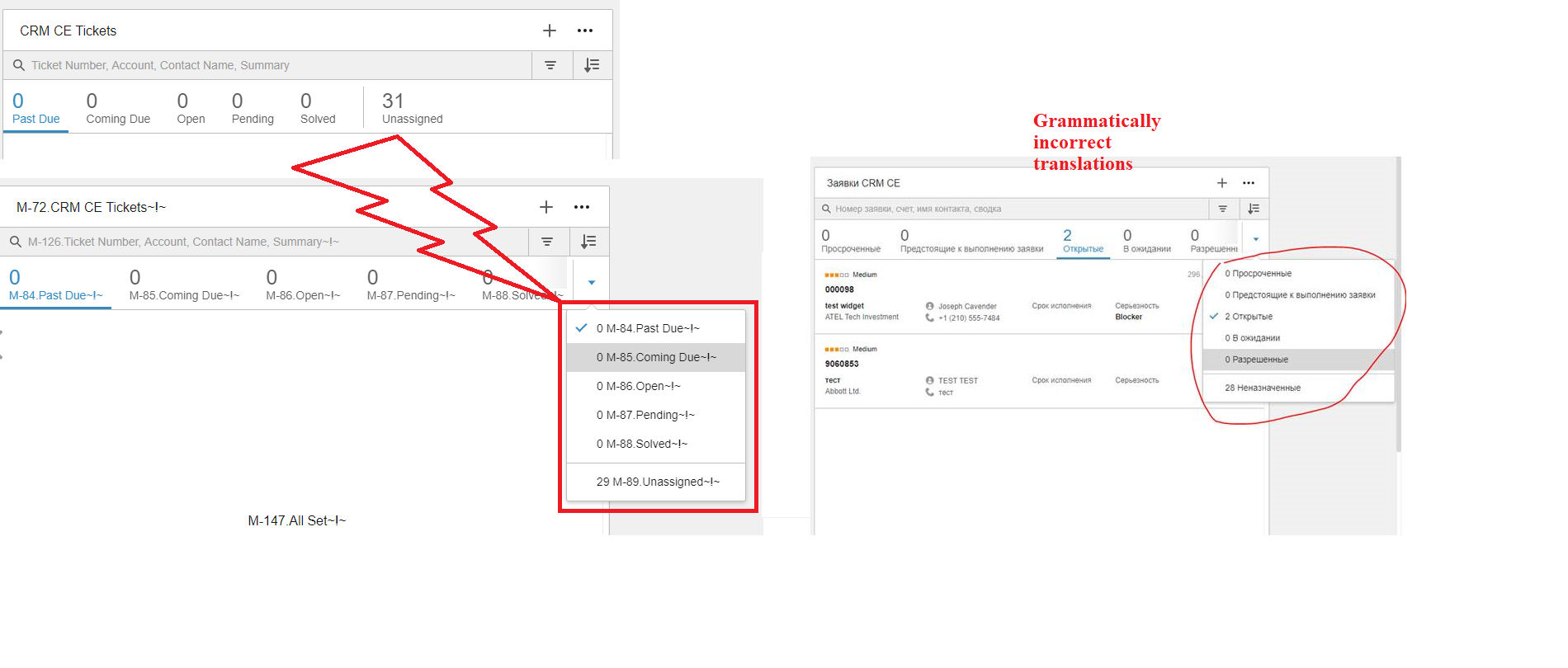Click phone number +1 (210) 555-7484

coord(969,318)
